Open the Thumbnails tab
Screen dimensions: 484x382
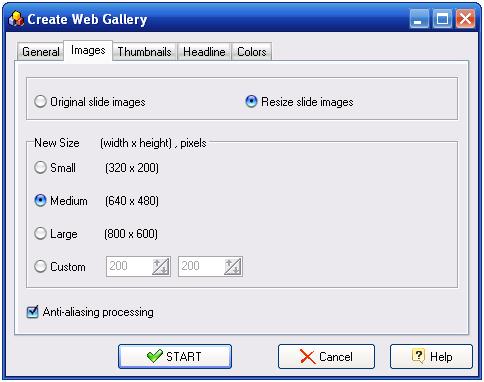144,52
